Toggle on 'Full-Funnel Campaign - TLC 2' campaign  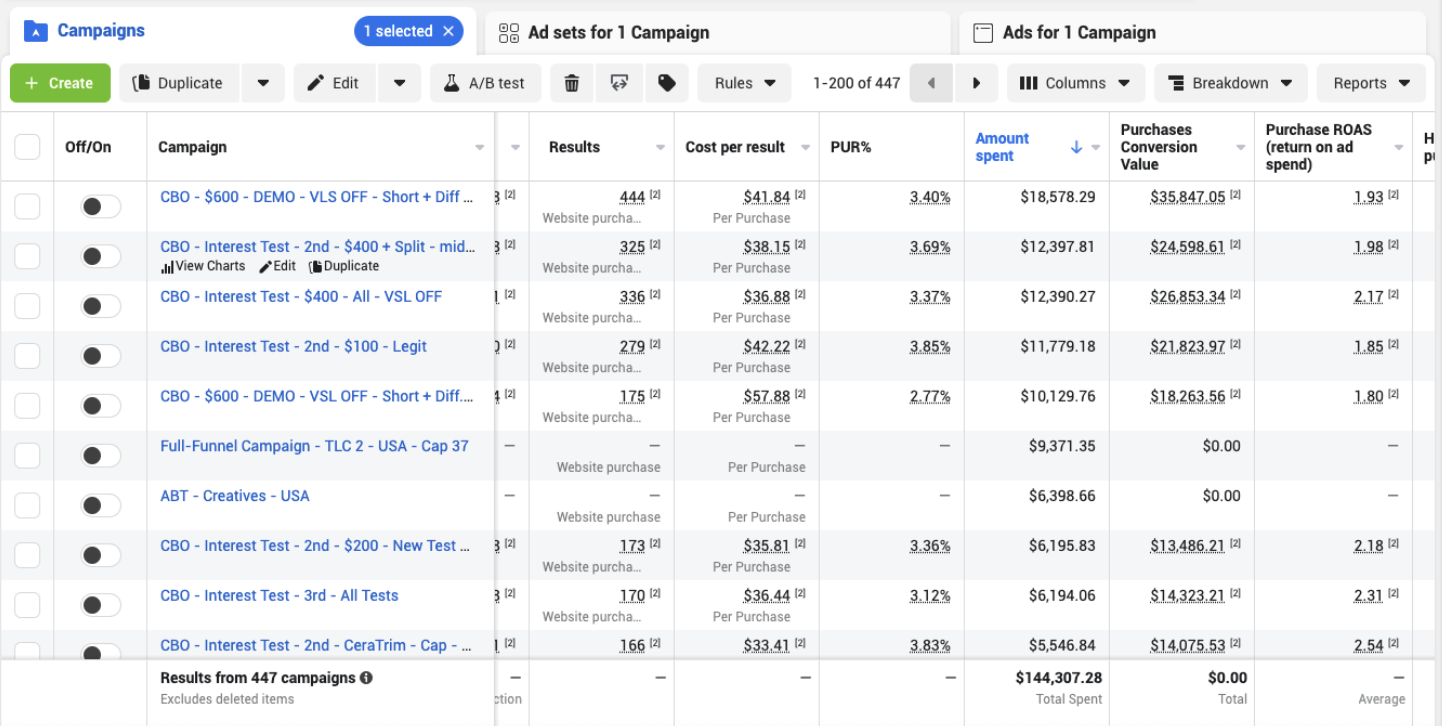point(100,455)
